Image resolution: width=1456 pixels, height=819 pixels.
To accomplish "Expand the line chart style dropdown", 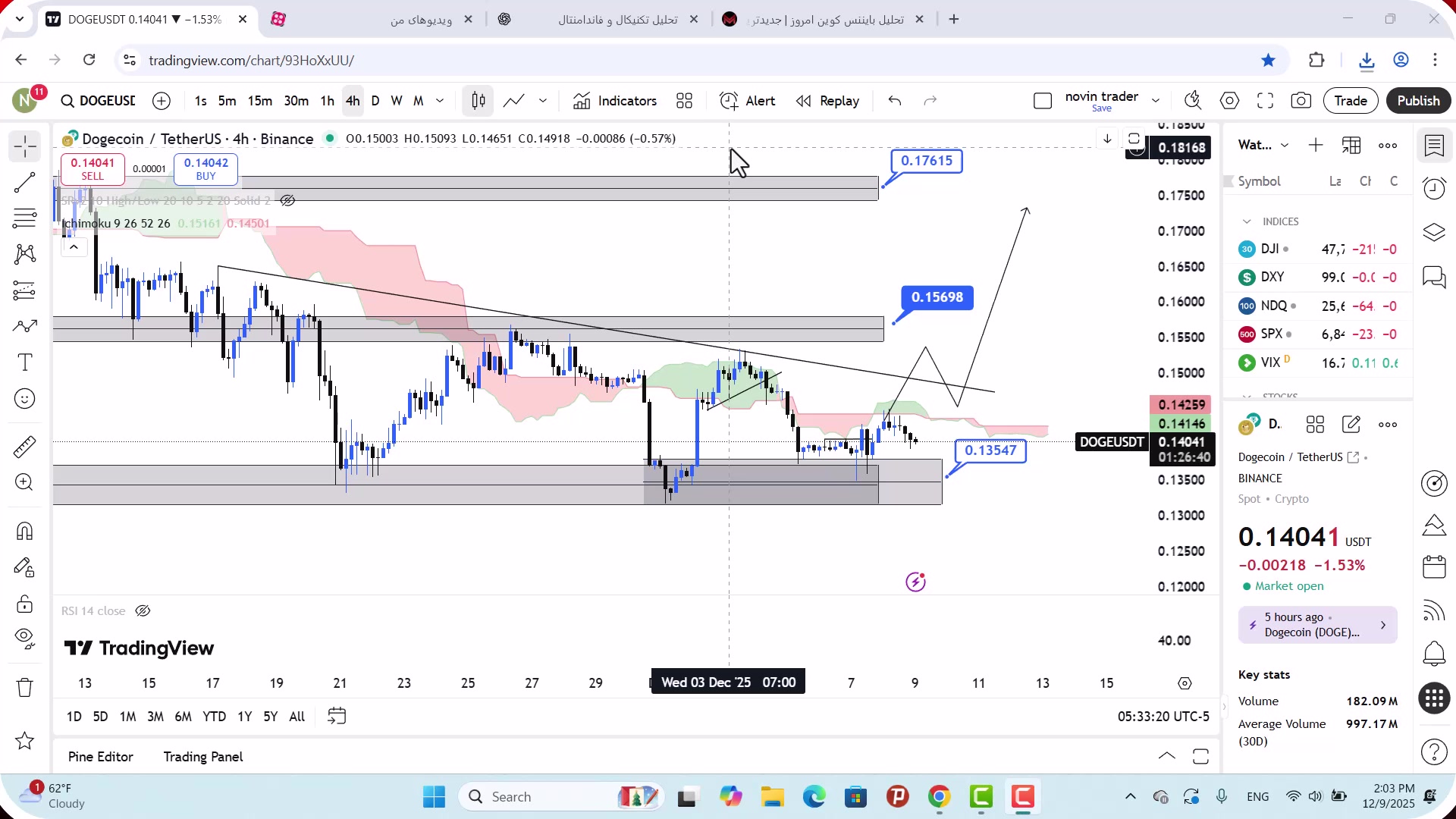I will click(543, 101).
